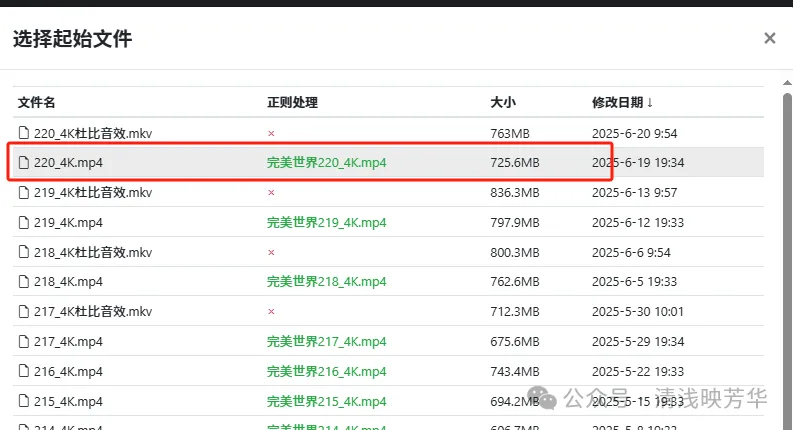The image size is (793, 430).
Task: Click date 2025-6-19 19:34
Action: (x=638, y=162)
